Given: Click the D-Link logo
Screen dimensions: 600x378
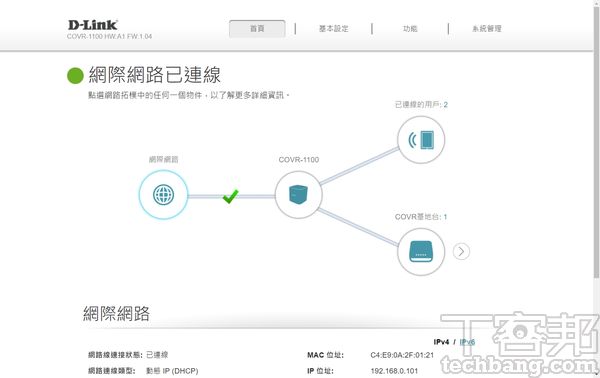Looking at the screenshot, I should pos(93,25).
